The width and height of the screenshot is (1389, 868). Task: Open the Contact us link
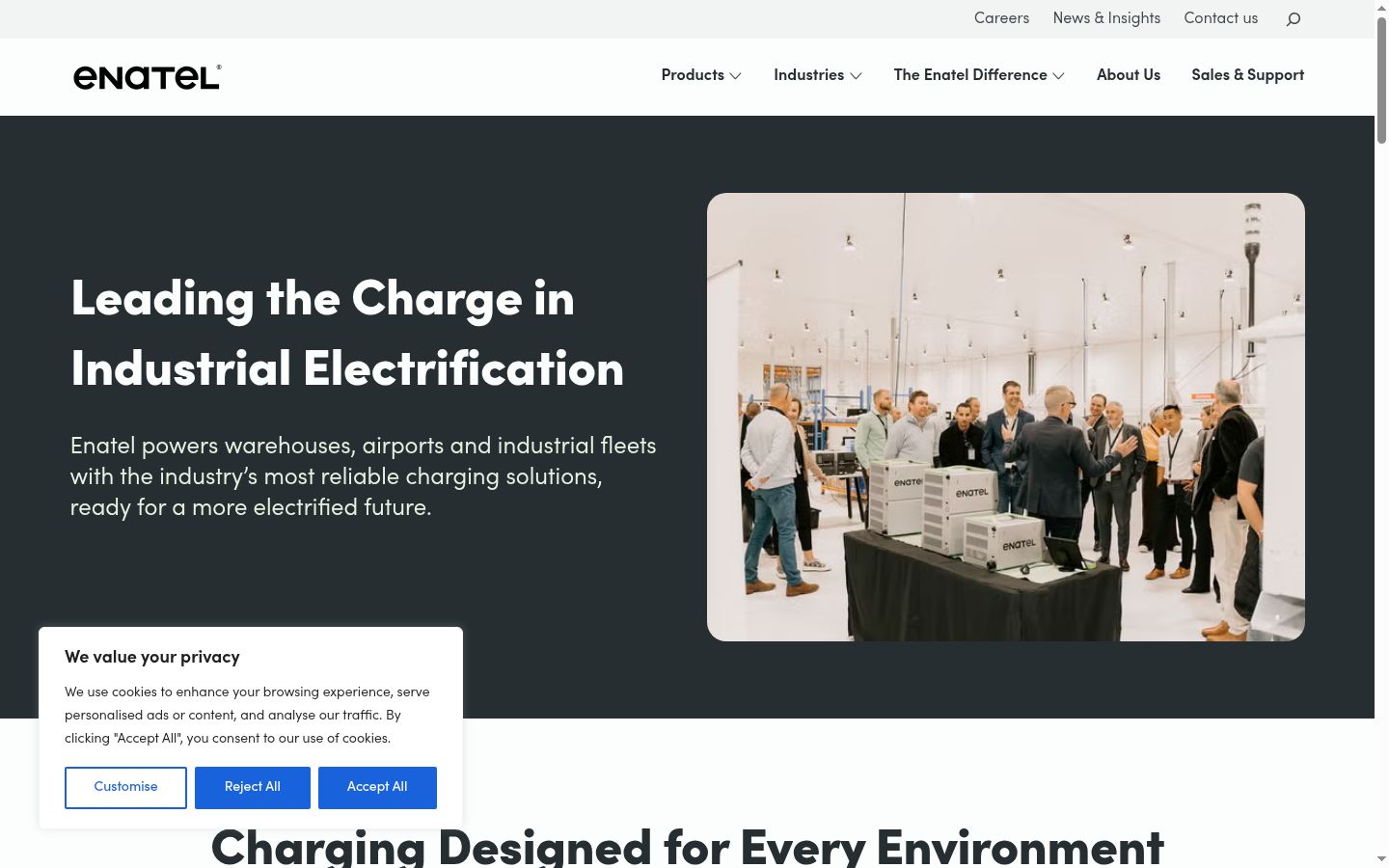1220,18
